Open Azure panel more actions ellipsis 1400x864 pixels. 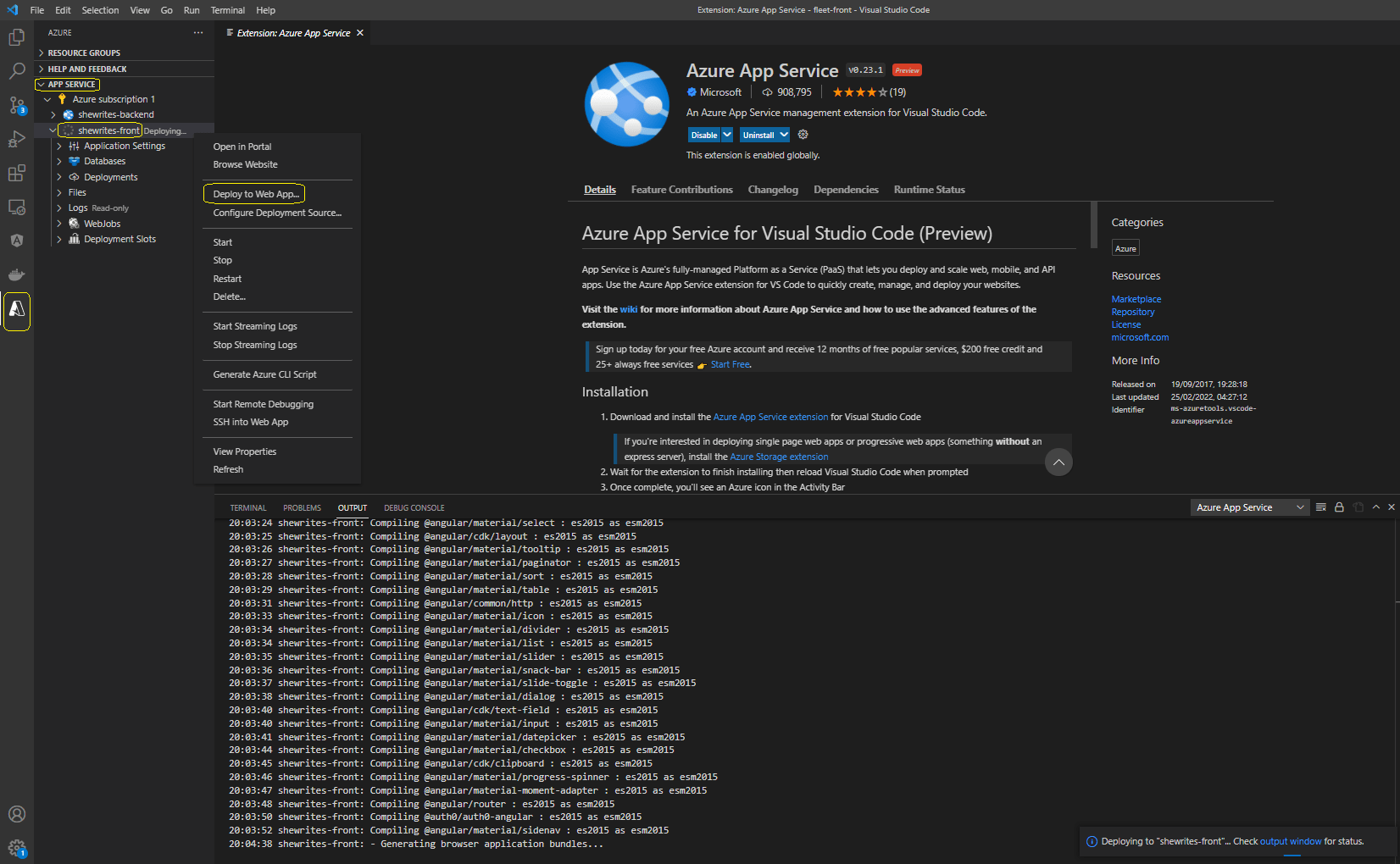(198, 33)
